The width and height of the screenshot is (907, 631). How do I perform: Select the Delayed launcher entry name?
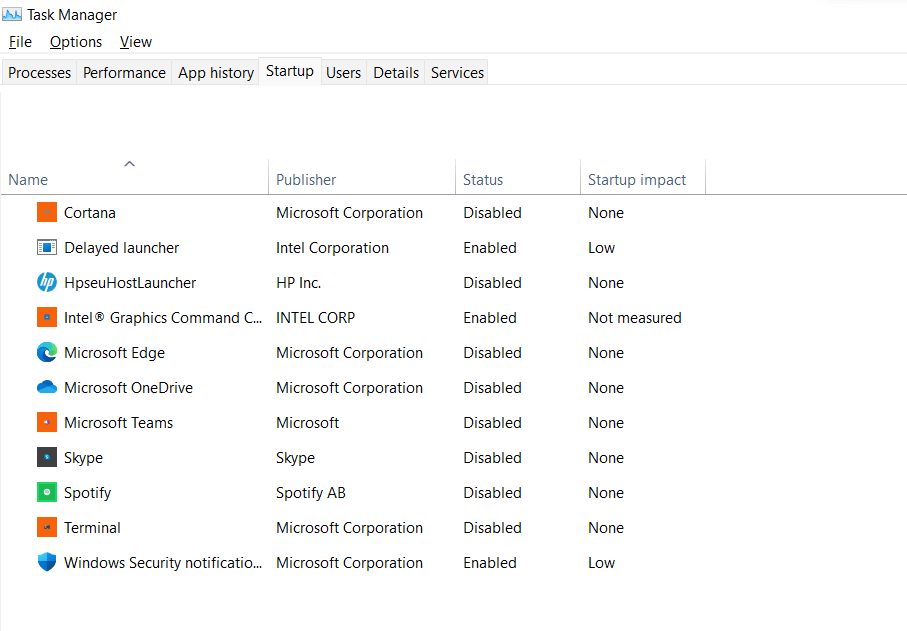[121, 248]
